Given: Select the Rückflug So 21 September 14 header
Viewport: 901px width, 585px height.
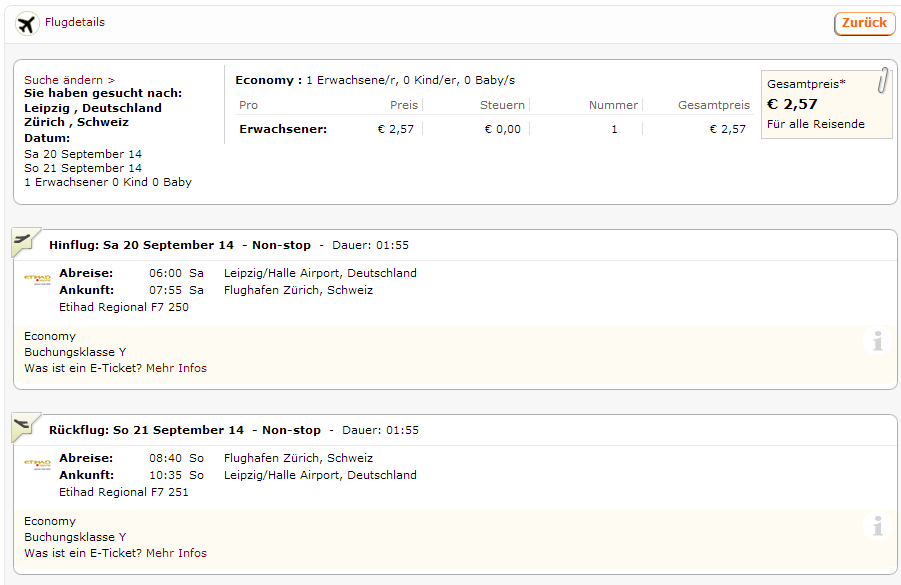Looking at the screenshot, I should click(x=146, y=430).
